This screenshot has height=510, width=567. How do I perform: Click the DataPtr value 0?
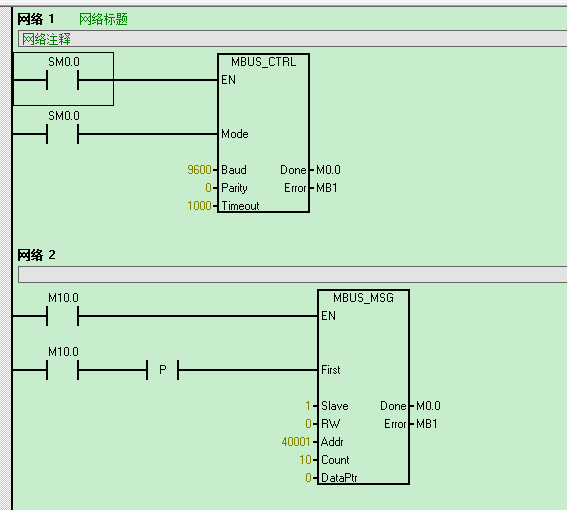(308, 478)
